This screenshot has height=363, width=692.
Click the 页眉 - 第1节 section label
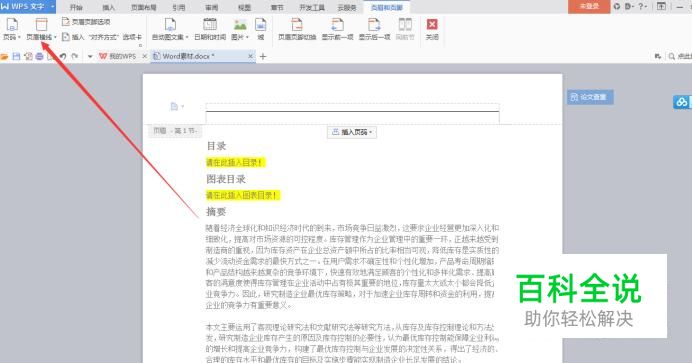tap(175, 131)
